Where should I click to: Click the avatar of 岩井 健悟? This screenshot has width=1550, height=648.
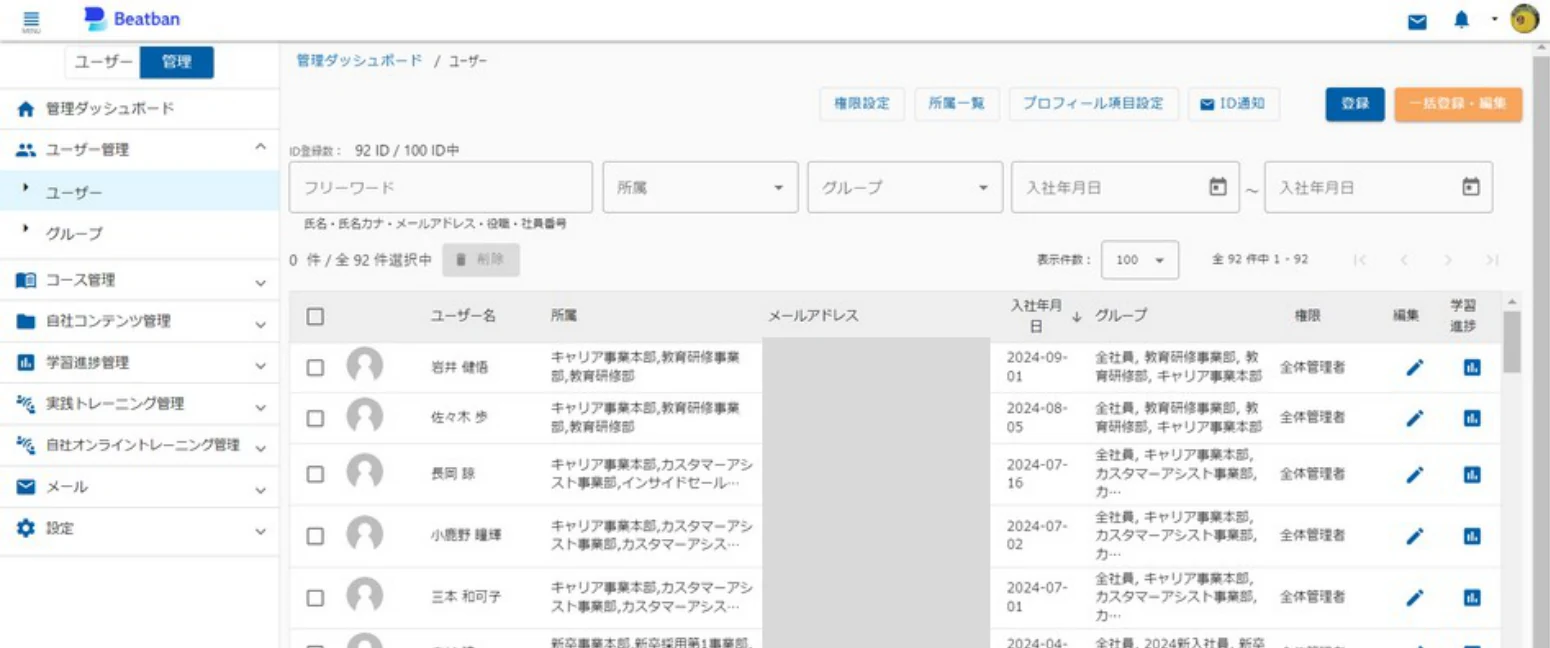click(x=365, y=367)
